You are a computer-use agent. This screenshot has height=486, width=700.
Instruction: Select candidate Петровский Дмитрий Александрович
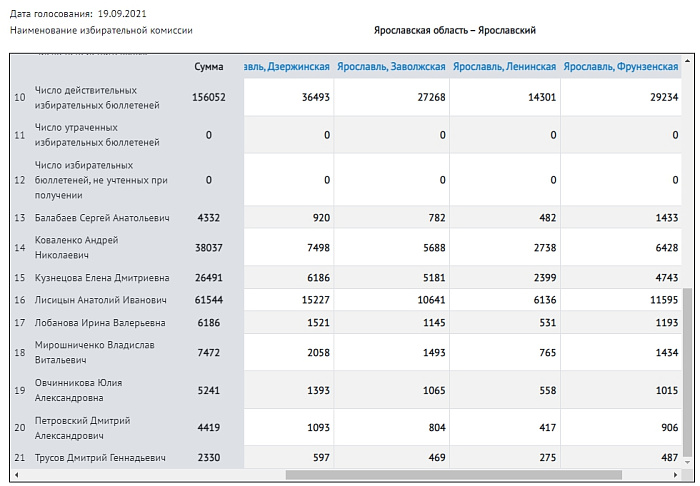[x=83, y=428]
